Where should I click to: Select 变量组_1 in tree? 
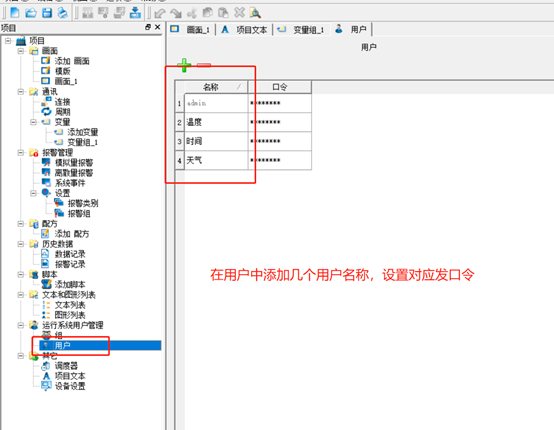(x=82, y=142)
